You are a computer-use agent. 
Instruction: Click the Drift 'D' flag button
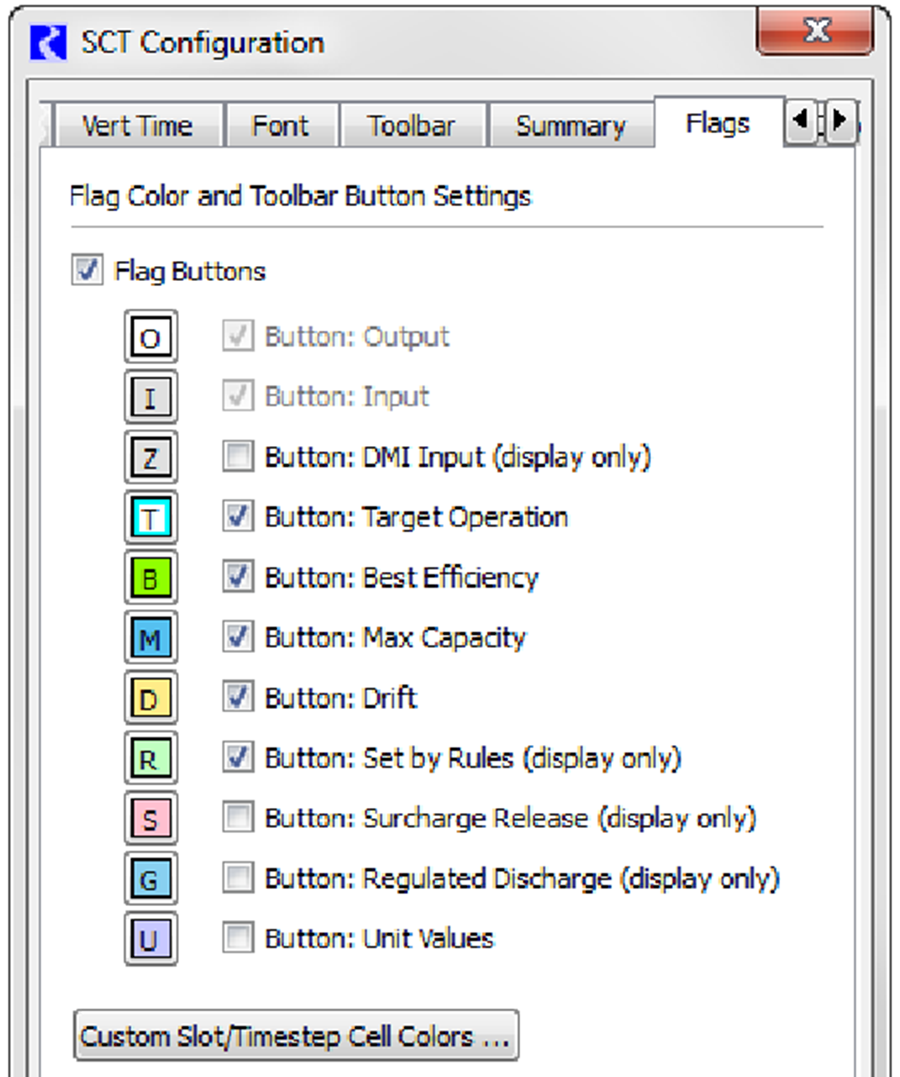coord(150,698)
